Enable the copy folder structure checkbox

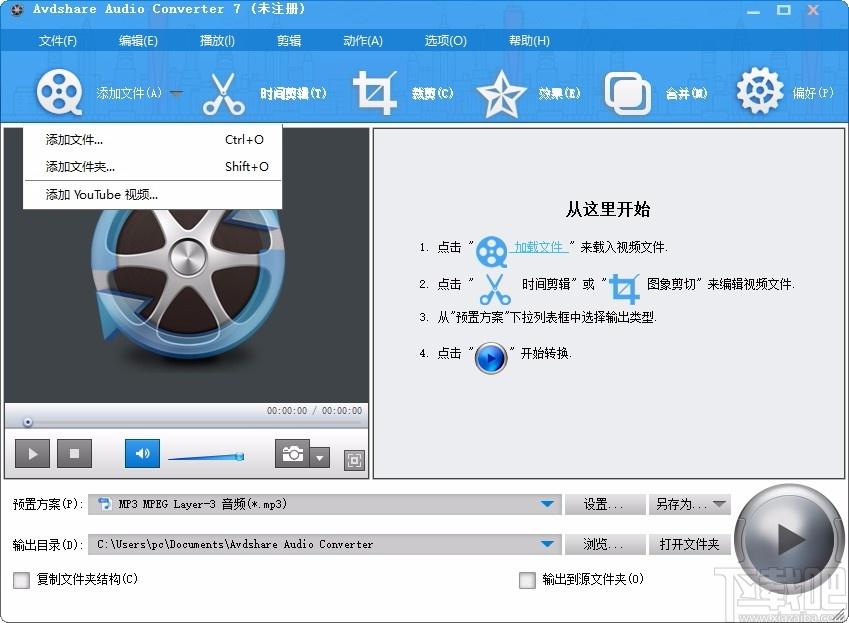point(21,581)
